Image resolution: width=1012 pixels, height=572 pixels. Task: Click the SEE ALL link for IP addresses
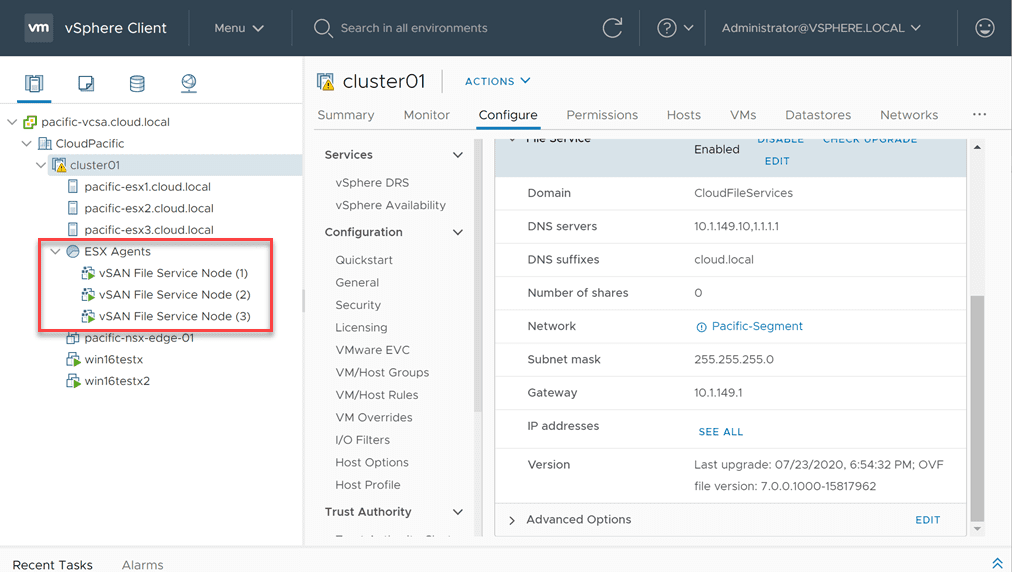(720, 432)
